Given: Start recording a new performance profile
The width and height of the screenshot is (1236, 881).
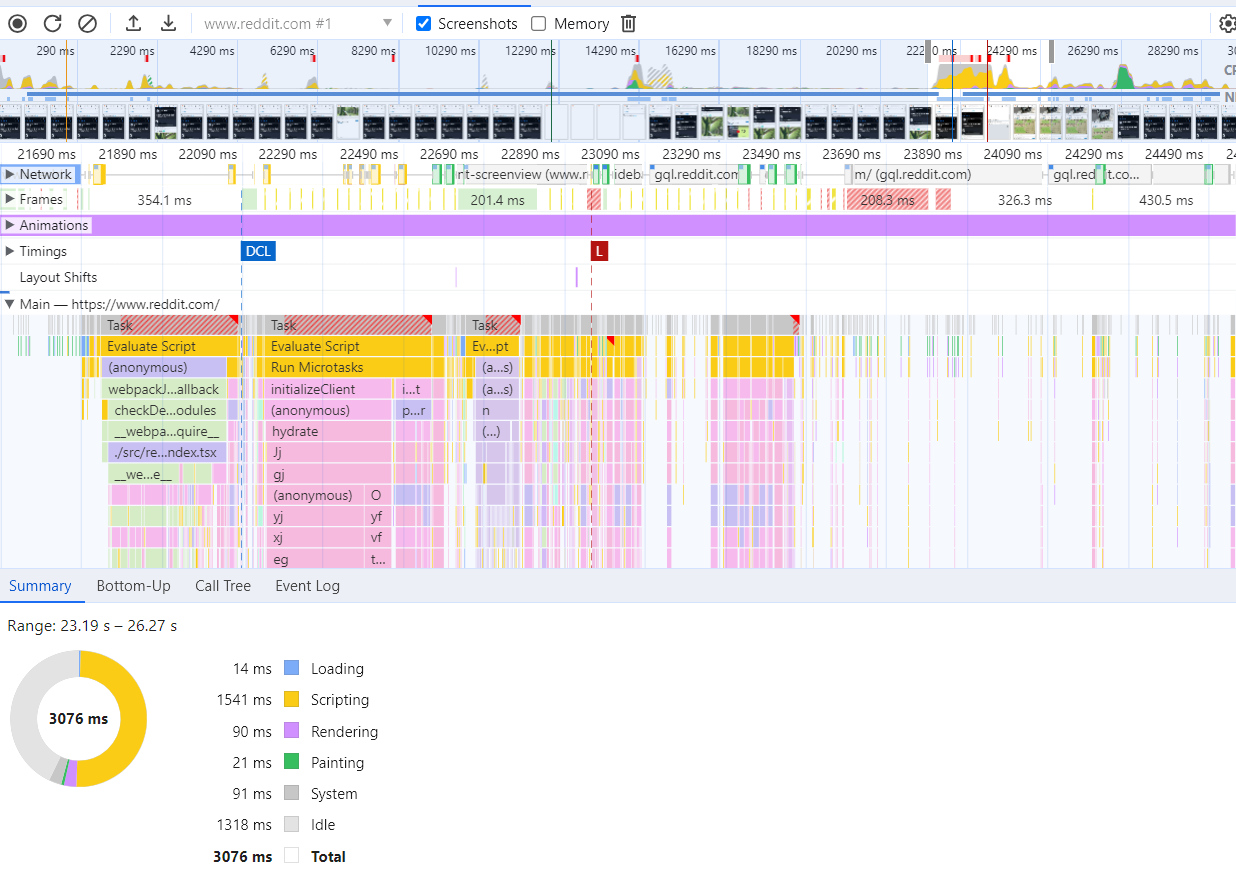Looking at the screenshot, I should click(16, 22).
